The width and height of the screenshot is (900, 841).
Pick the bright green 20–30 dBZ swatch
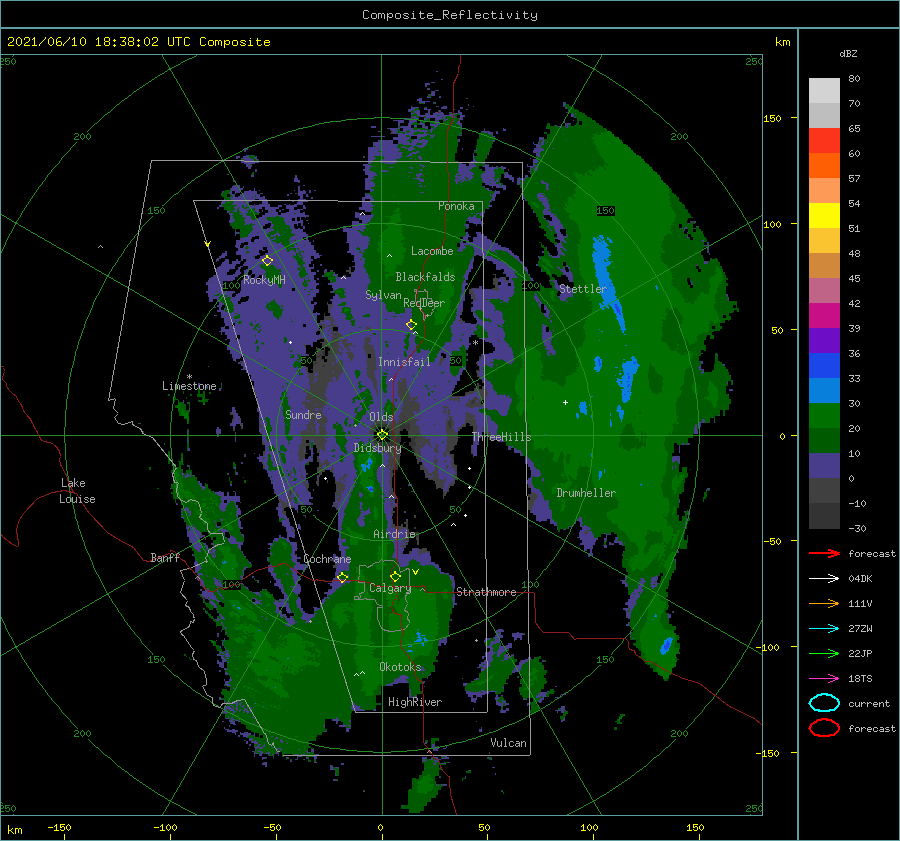824,416
